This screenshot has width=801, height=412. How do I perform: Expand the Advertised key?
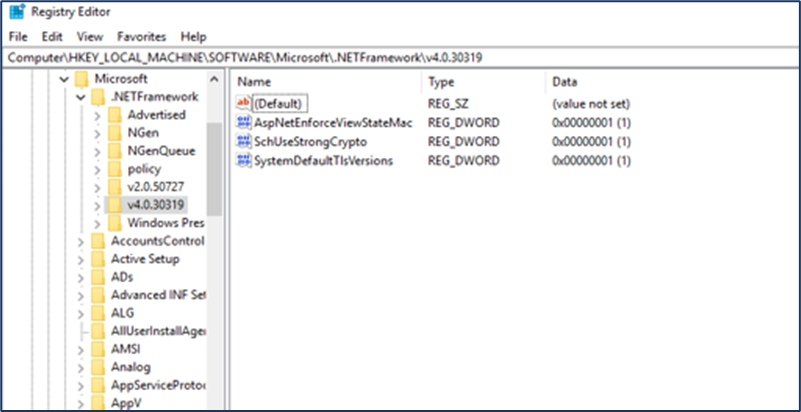tap(97, 115)
